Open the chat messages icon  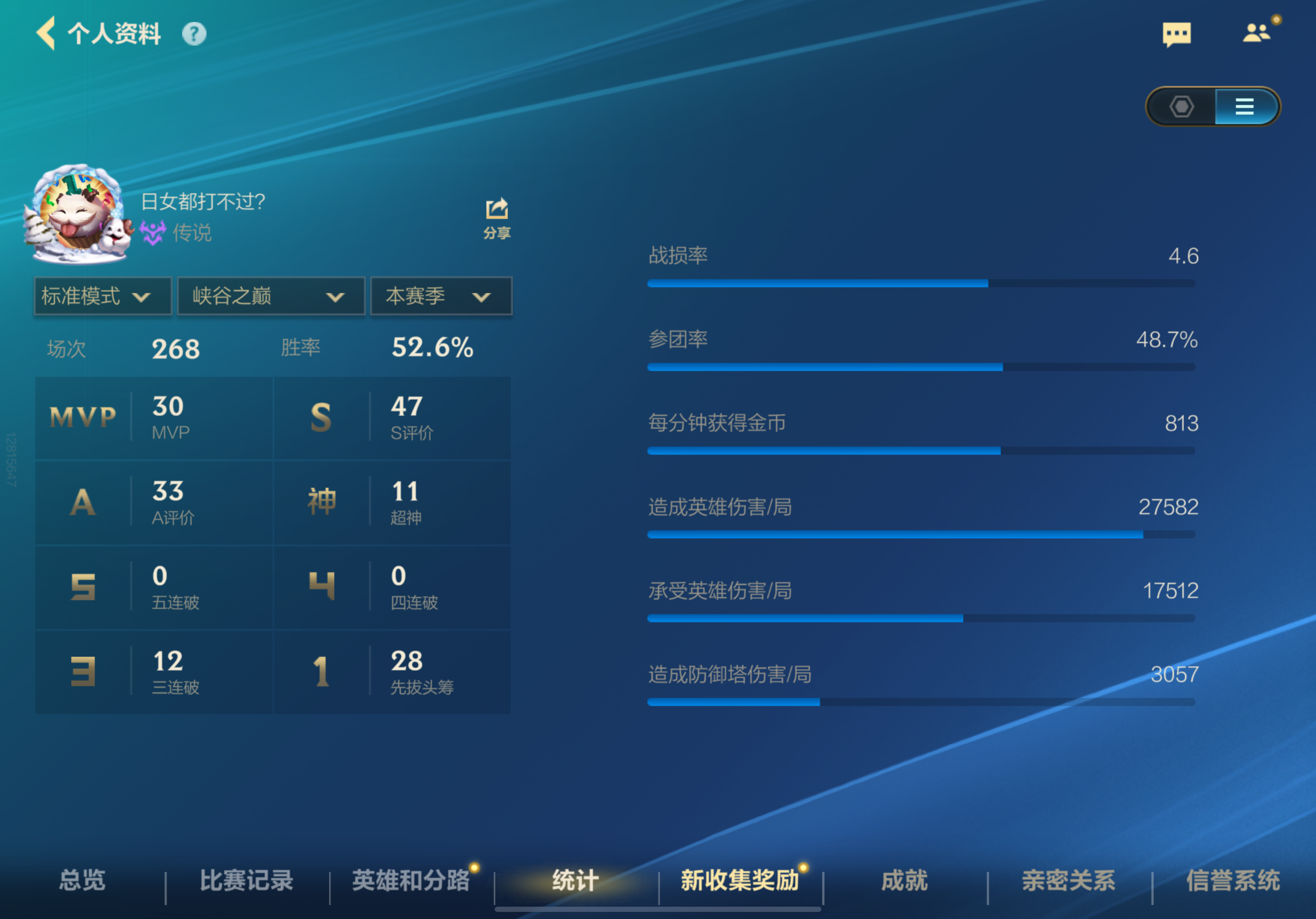tap(1176, 35)
